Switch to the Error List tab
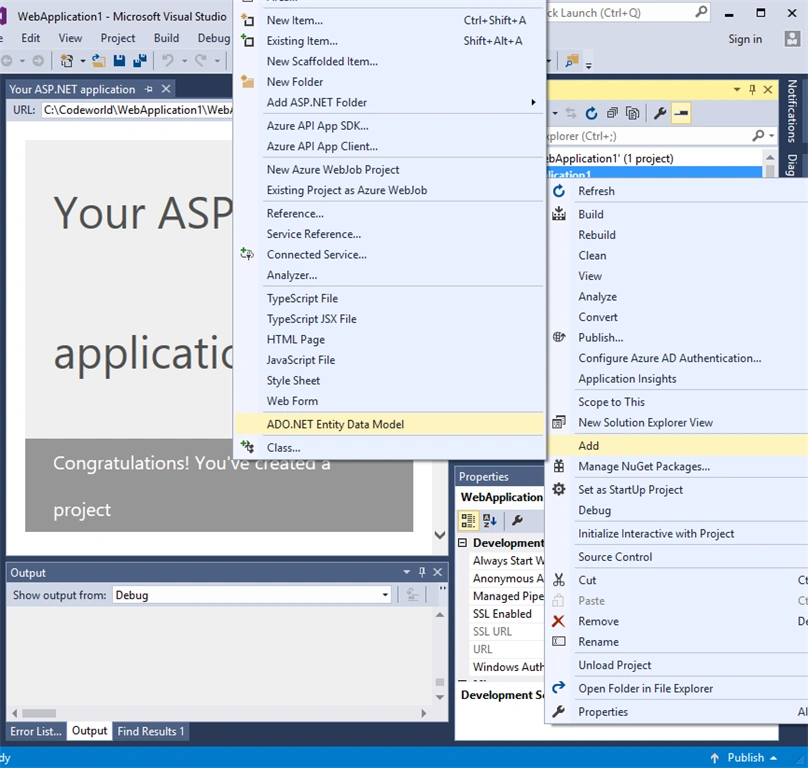Image resolution: width=808 pixels, height=768 pixels. tap(36, 731)
